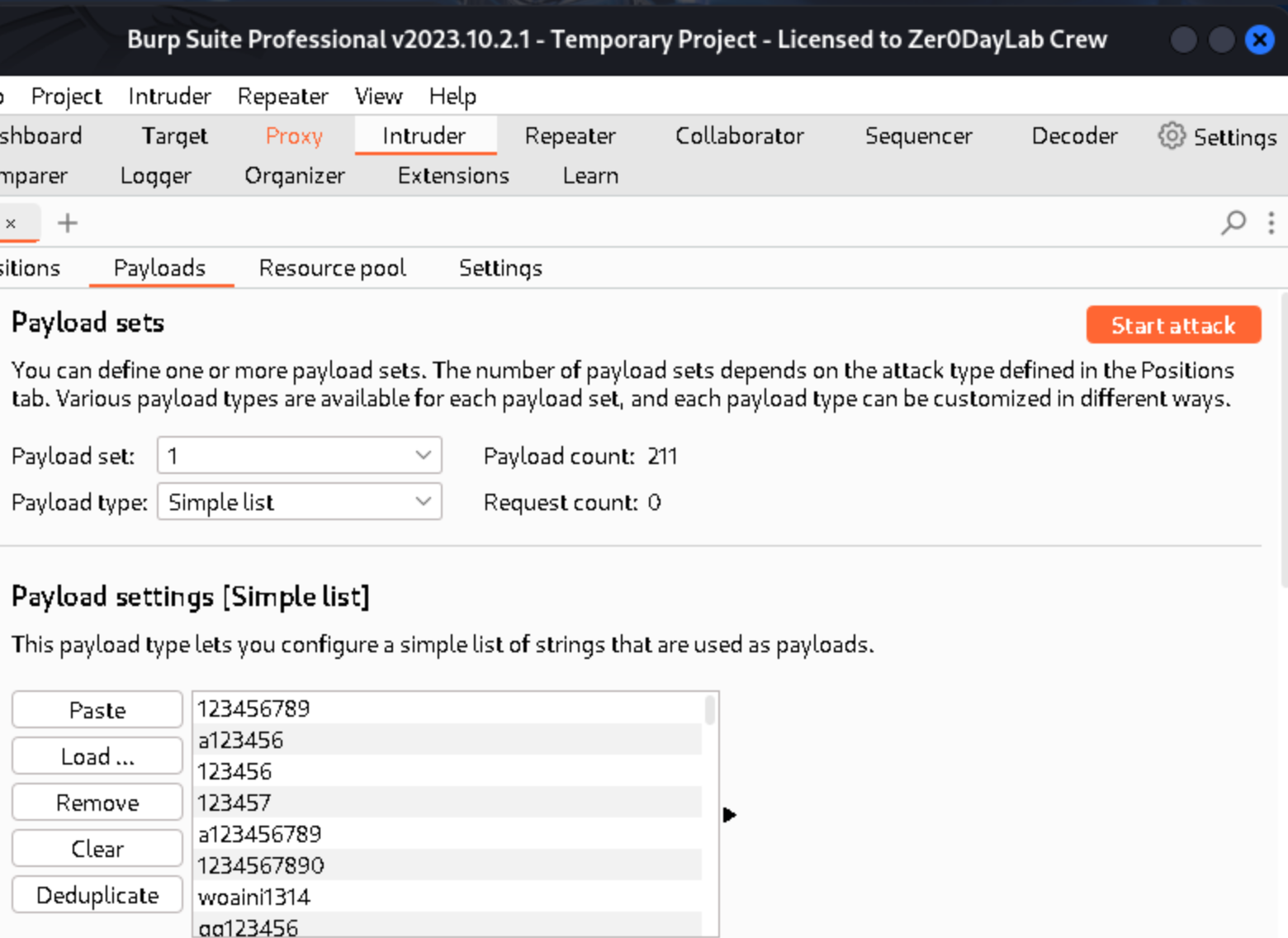Open the Learn tab
The height and width of the screenshot is (938, 1288).
click(590, 176)
